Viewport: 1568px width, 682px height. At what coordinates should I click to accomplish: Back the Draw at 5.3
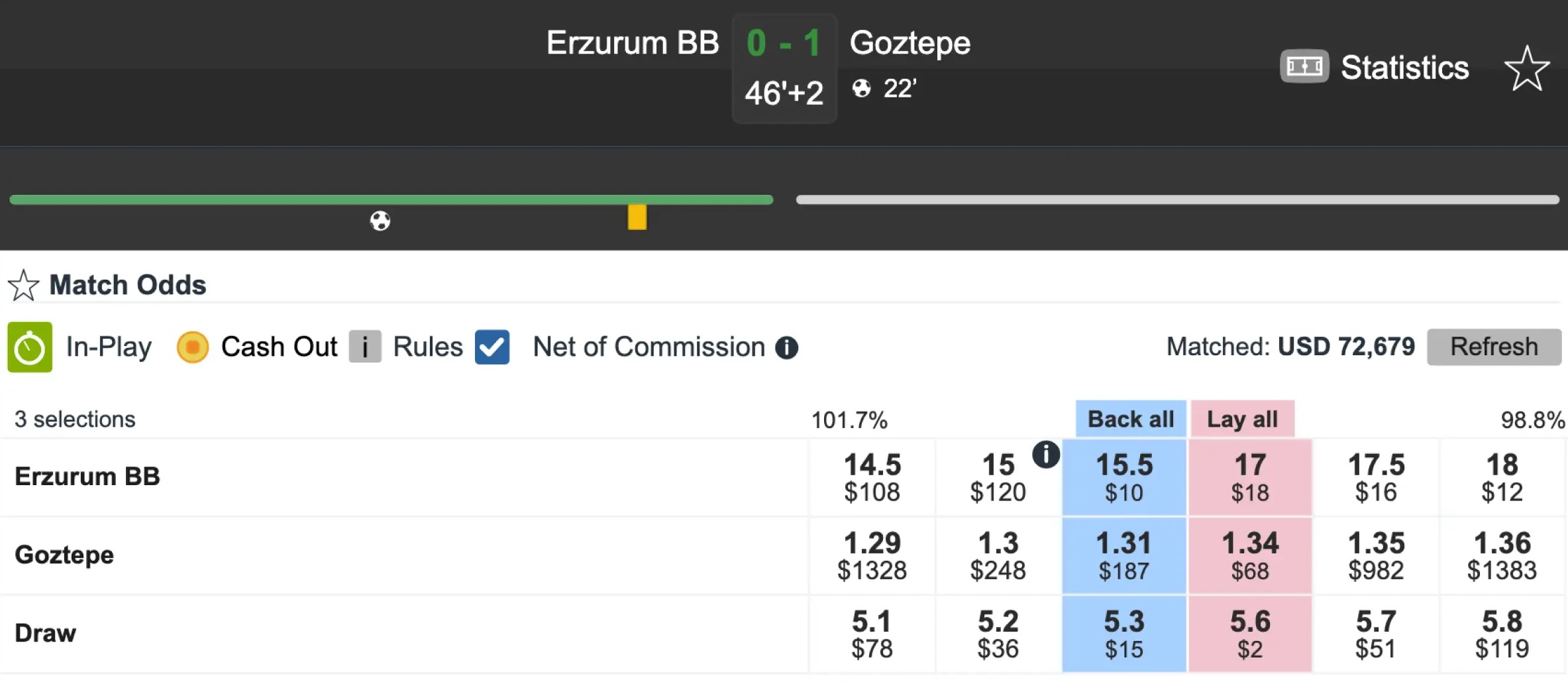point(1124,634)
